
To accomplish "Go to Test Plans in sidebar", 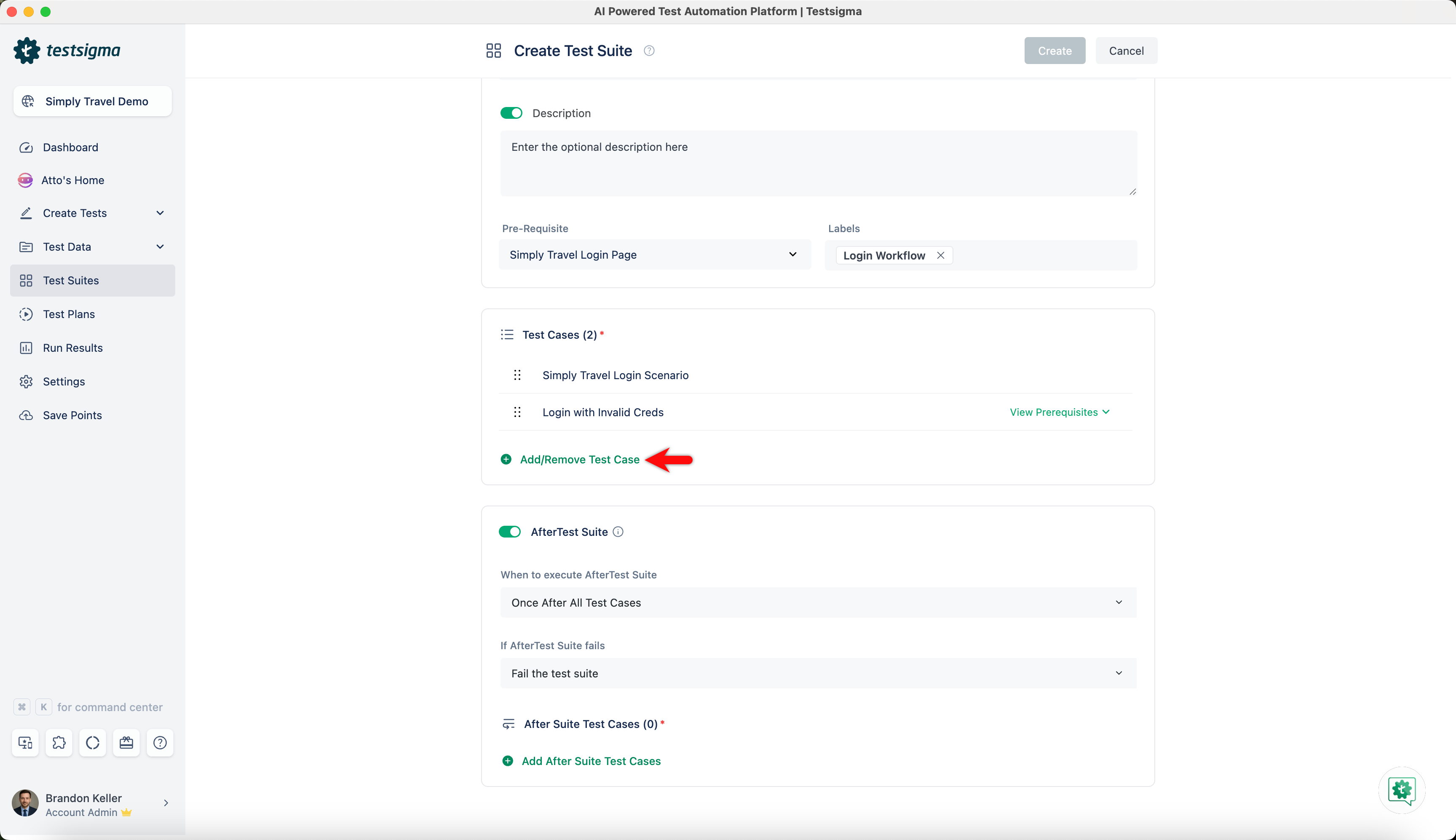I will [x=69, y=314].
